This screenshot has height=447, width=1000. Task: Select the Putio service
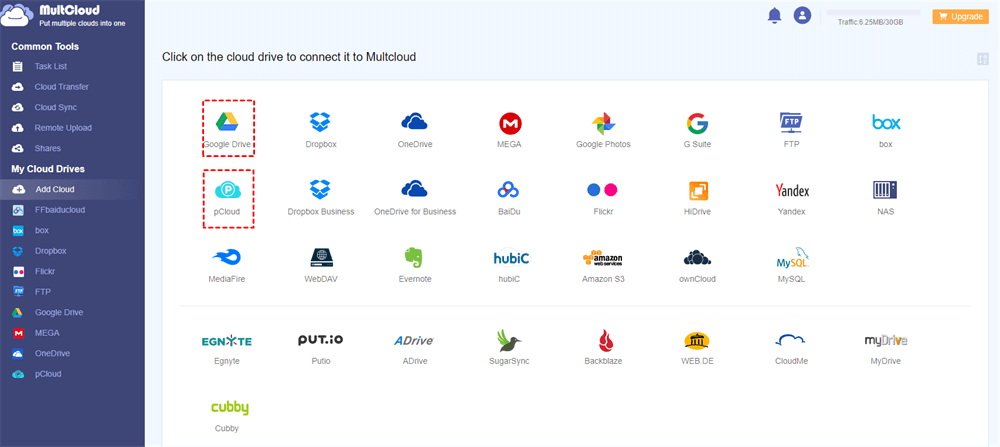pos(321,348)
